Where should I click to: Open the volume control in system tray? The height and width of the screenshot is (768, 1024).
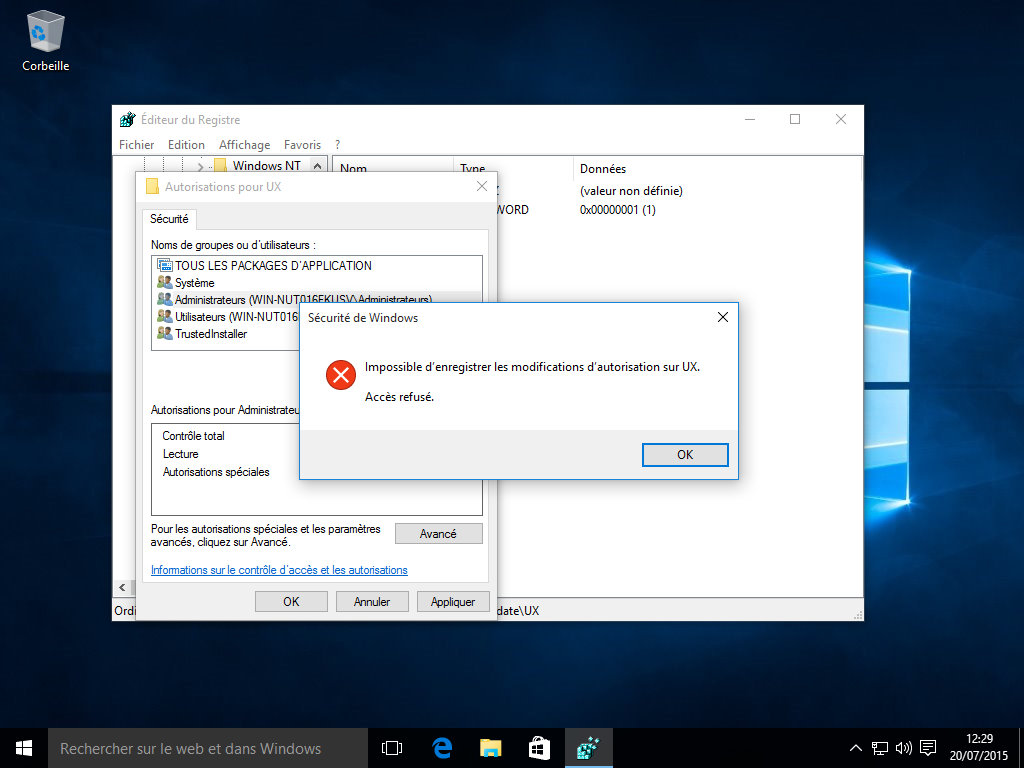click(x=904, y=748)
